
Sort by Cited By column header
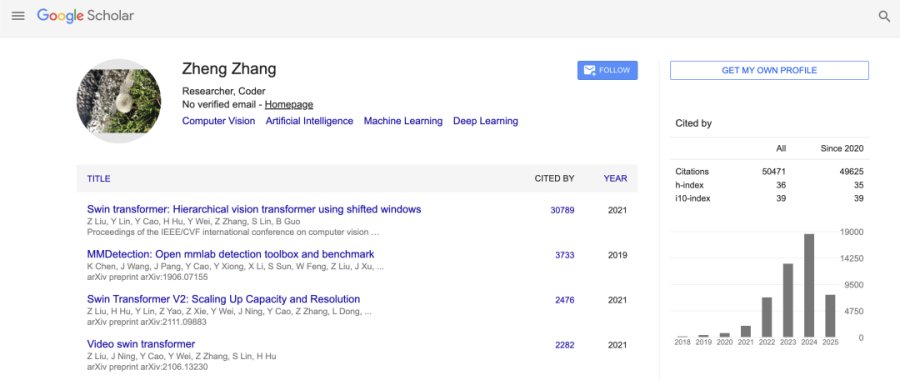click(554, 179)
